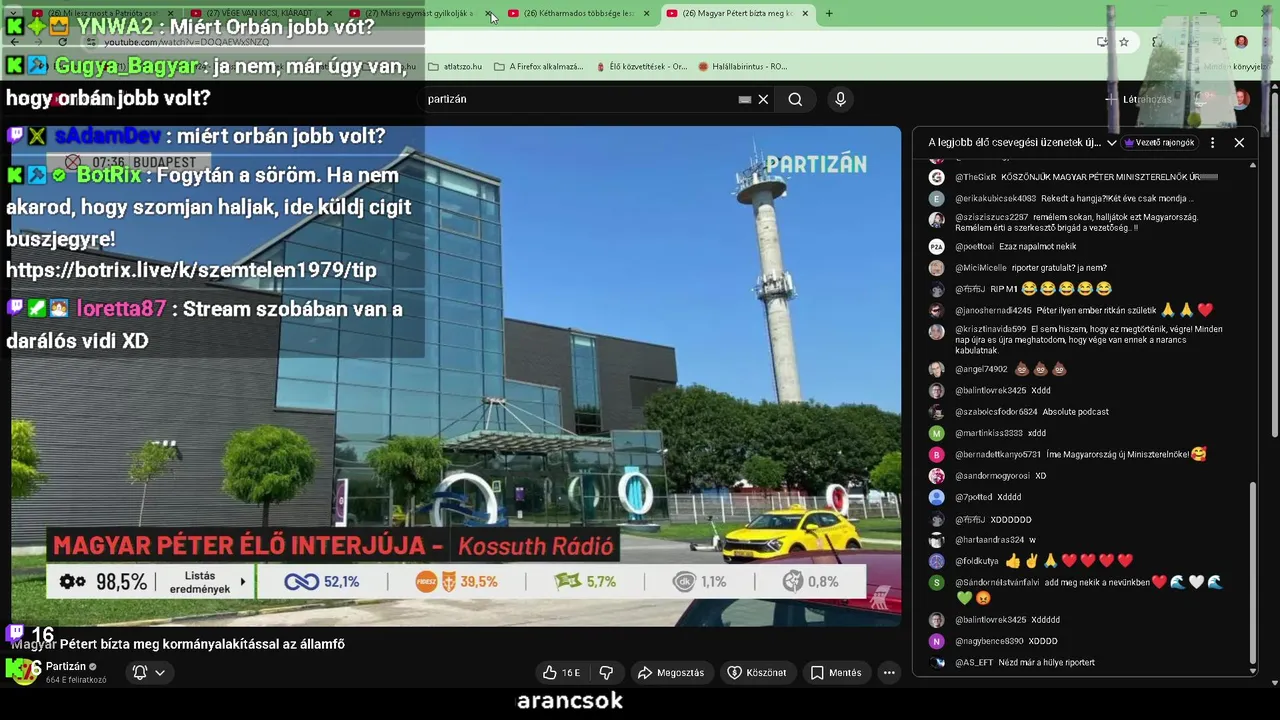
Task: Open the Chrome profile avatar
Action: pyautogui.click(x=1241, y=42)
